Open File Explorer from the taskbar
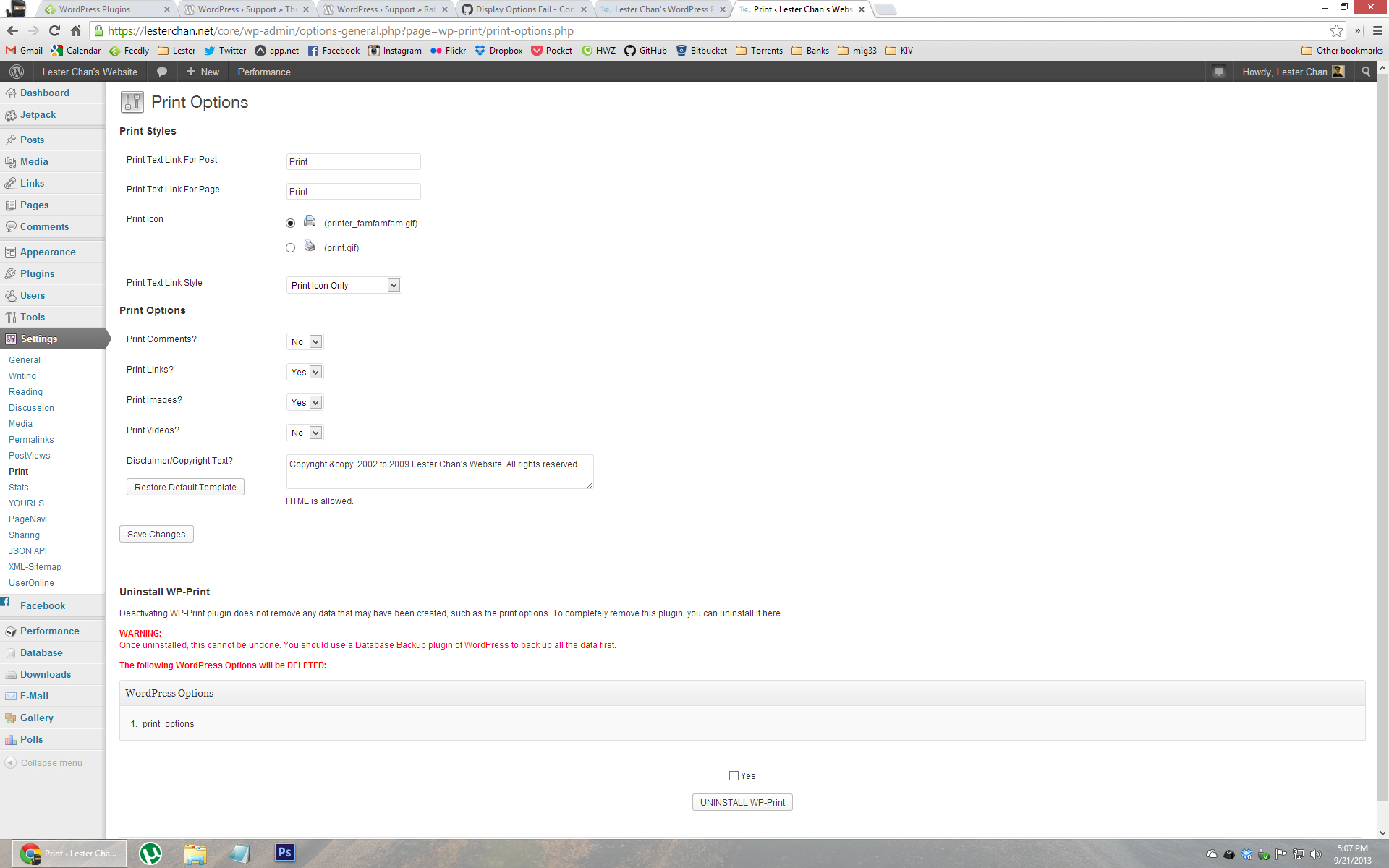Viewport: 1389px width, 868px height. click(x=195, y=854)
